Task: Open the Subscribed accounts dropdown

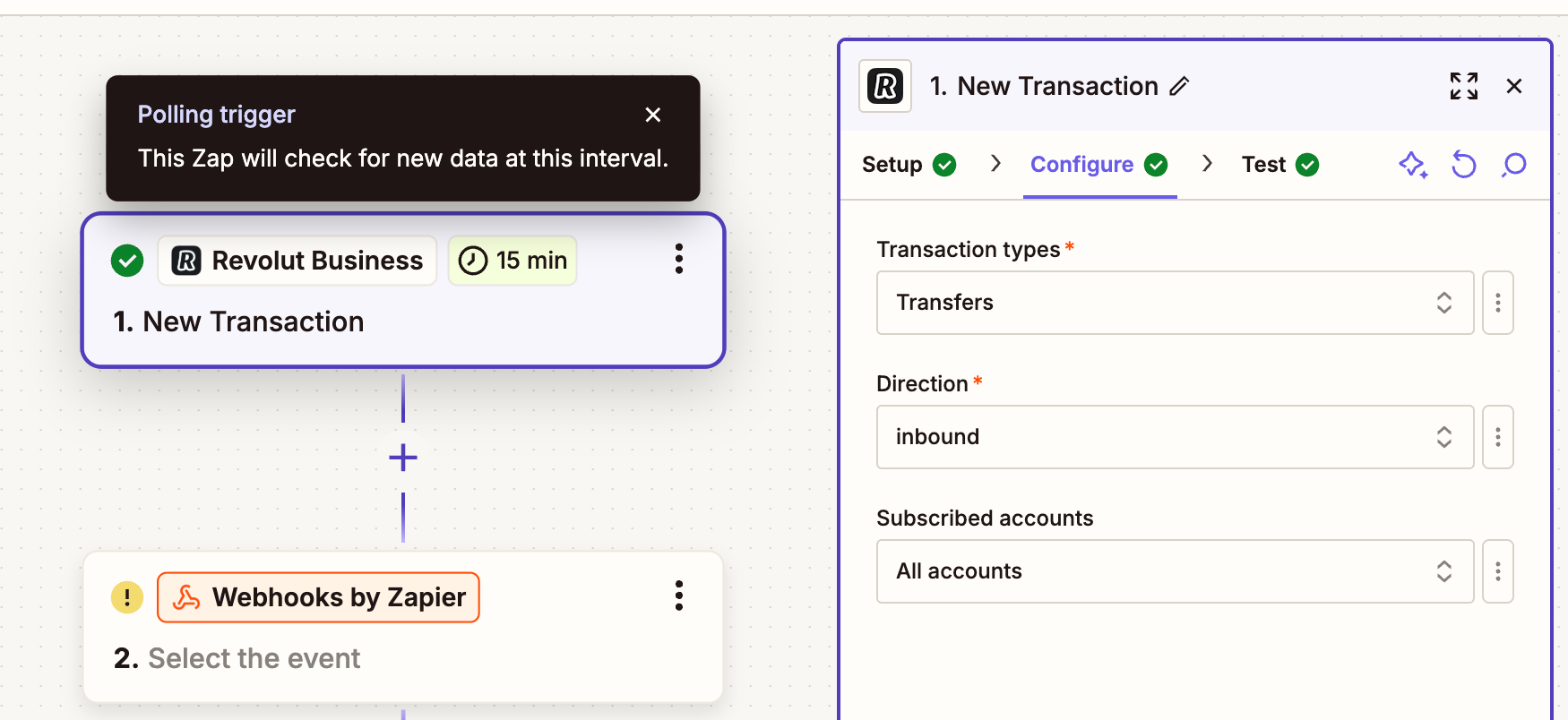Action: pos(1175,571)
